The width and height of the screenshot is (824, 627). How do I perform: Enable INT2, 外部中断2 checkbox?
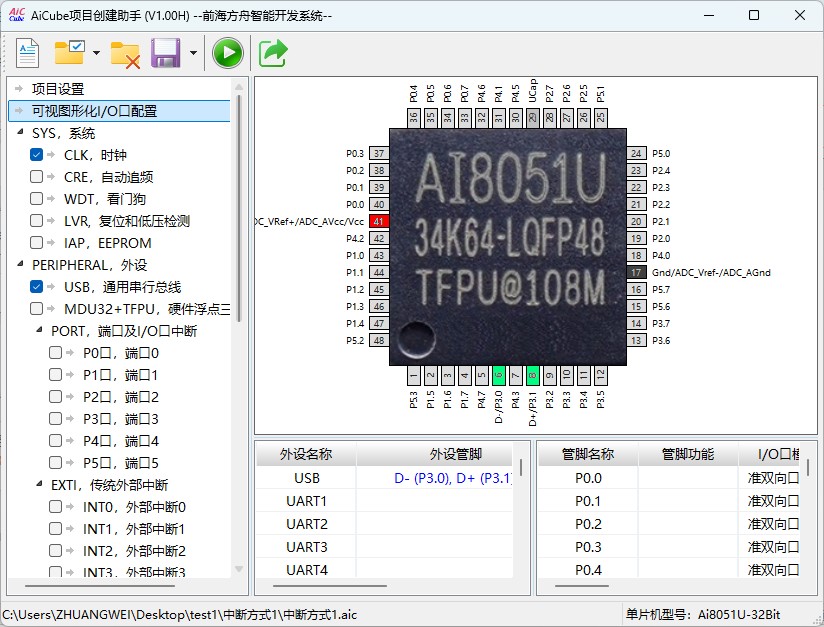(x=55, y=551)
